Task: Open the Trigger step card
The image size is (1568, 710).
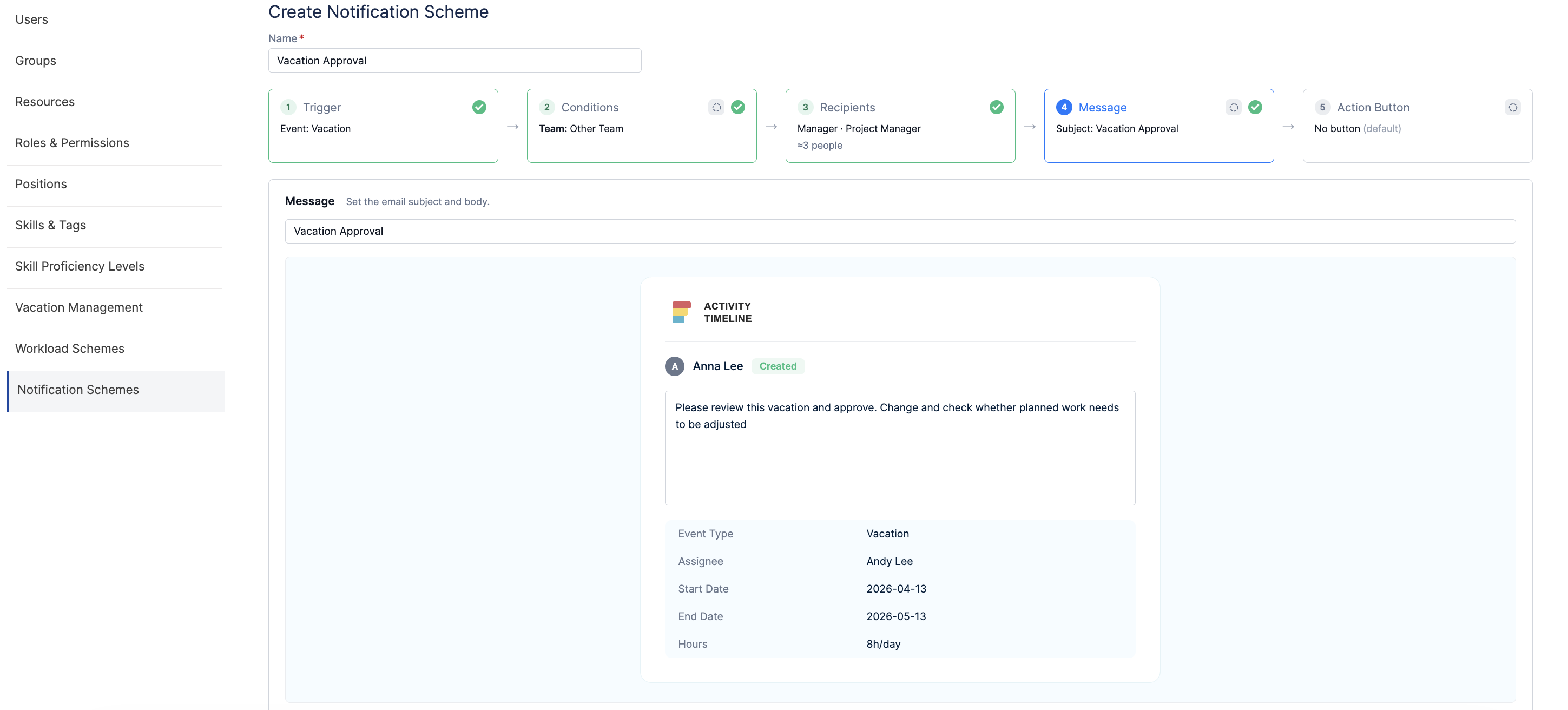Action: pyautogui.click(x=384, y=126)
